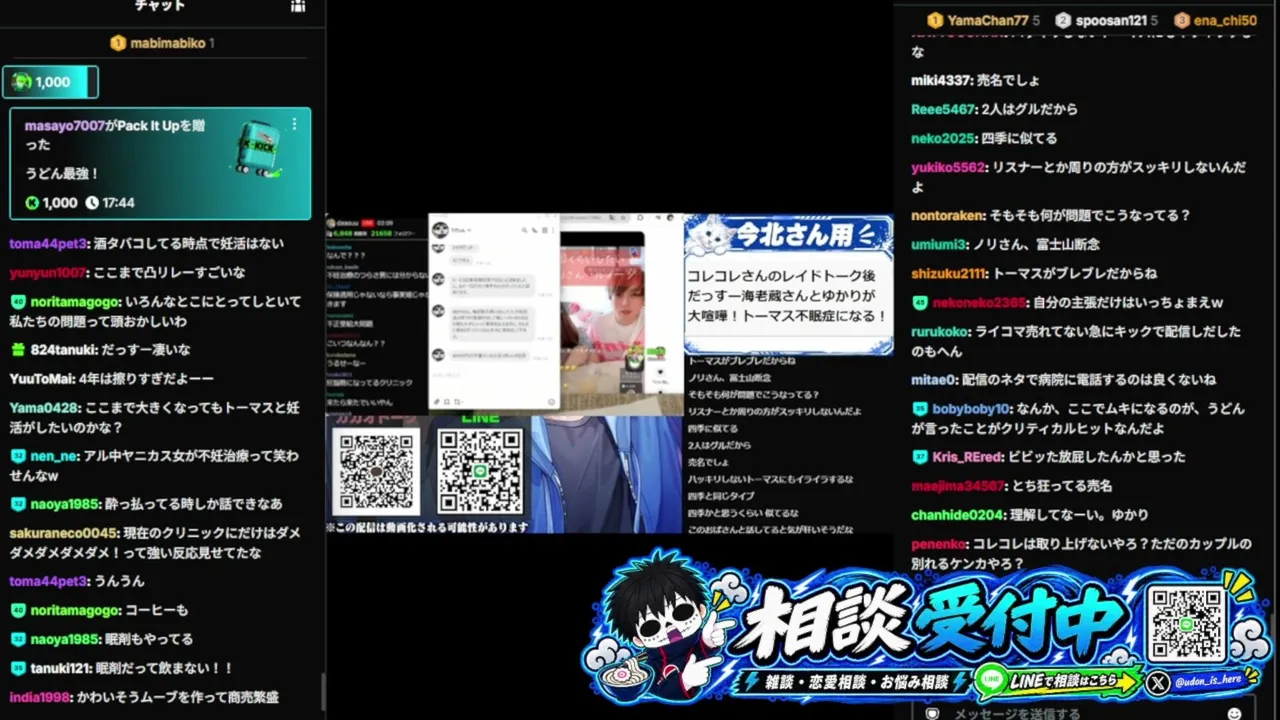This screenshot has width=1280, height=720.
Task: Open YamaChan77's profile in the top gifters row
Action: pyautogui.click(x=988, y=20)
